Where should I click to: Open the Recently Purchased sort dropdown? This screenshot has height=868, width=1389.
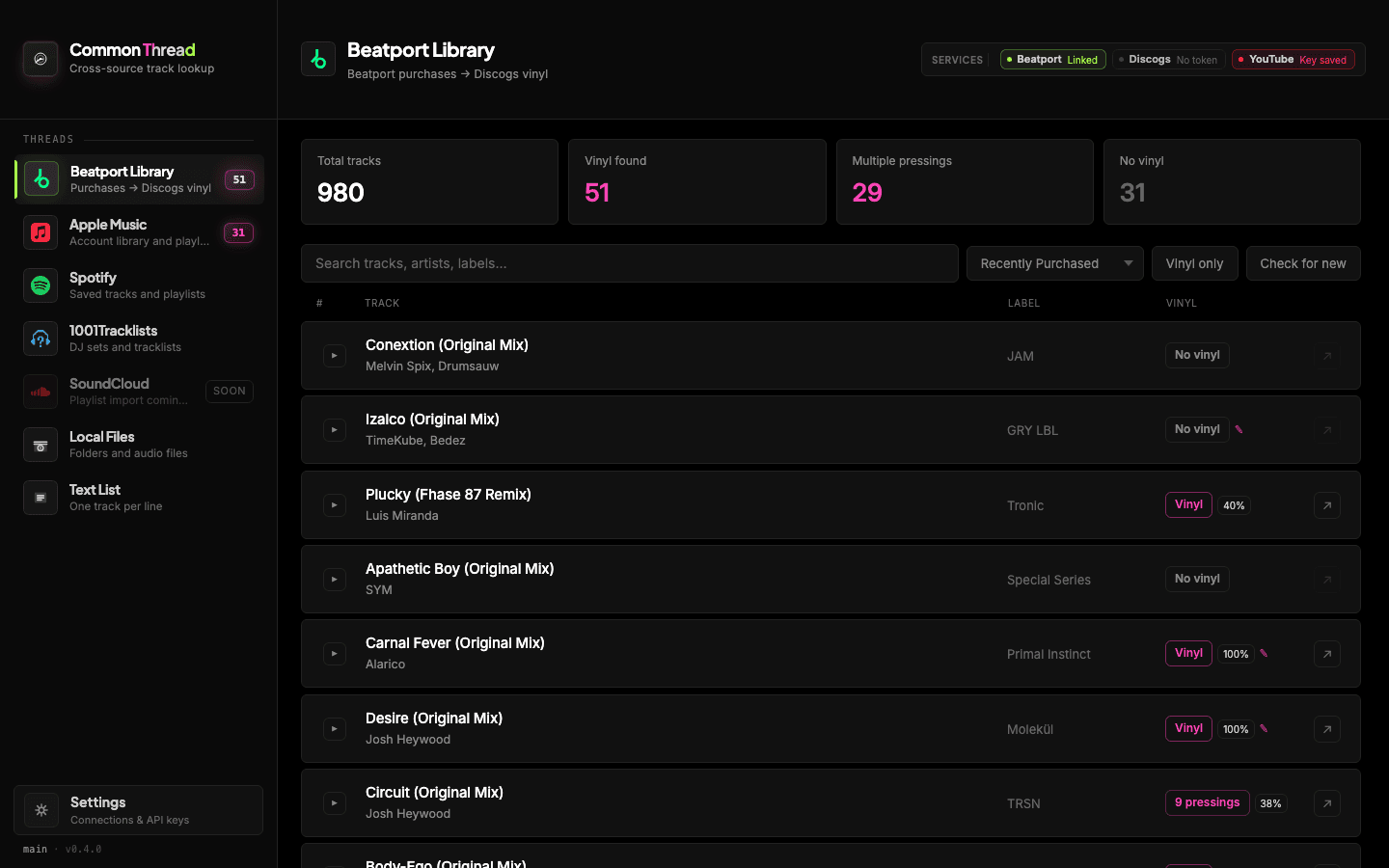(x=1055, y=263)
